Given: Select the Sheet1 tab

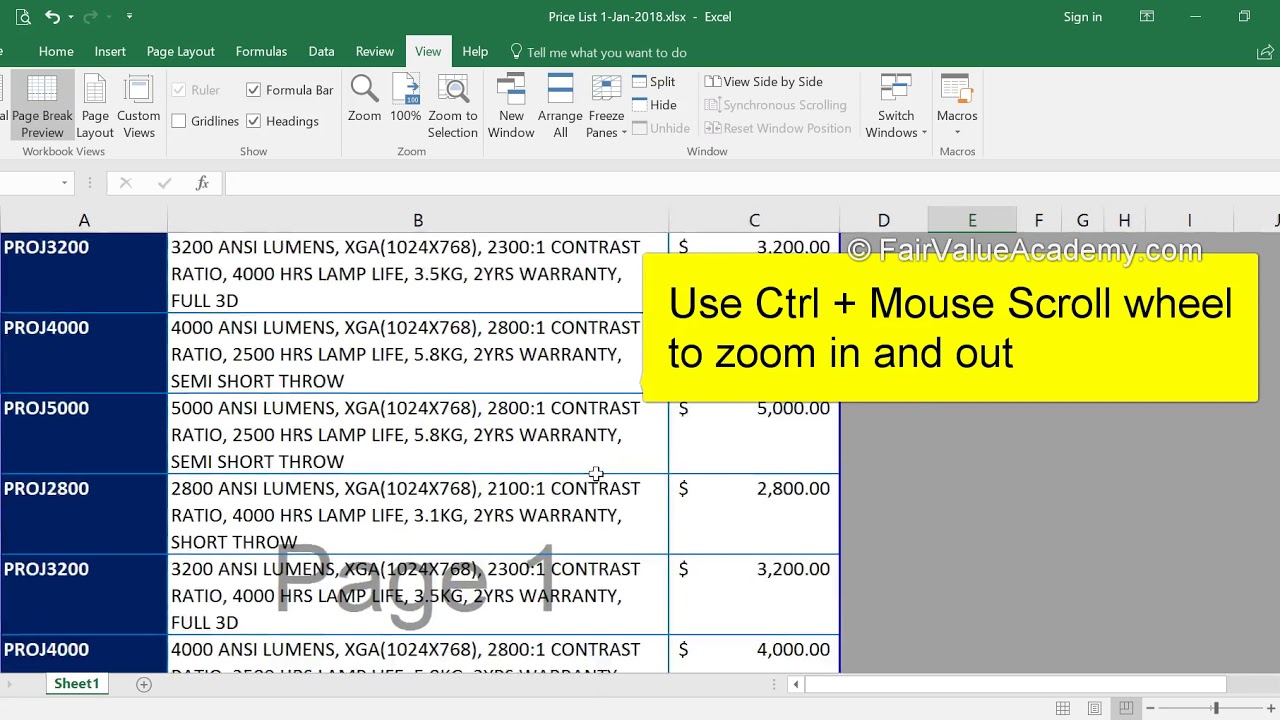Looking at the screenshot, I should point(77,684).
